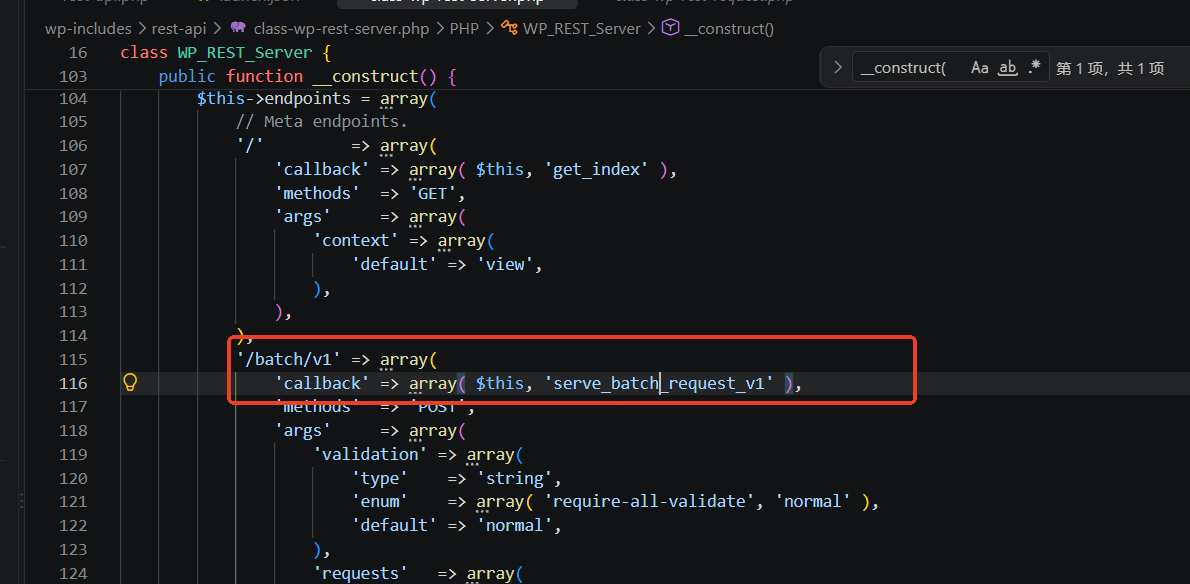This screenshot has width=1190, height=584.
Task: Open WP_REST_Server class breadcrumb
Action: coord(582,29)
